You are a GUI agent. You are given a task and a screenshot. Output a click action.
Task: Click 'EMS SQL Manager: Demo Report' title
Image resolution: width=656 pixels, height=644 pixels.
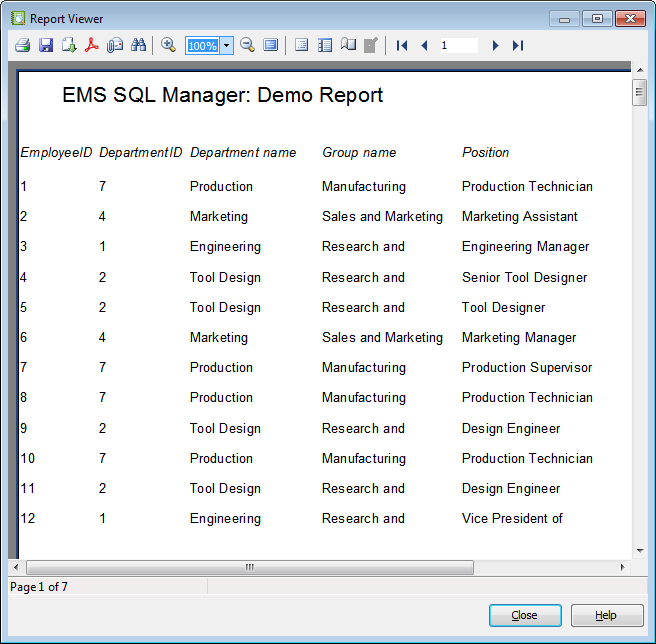222,95
